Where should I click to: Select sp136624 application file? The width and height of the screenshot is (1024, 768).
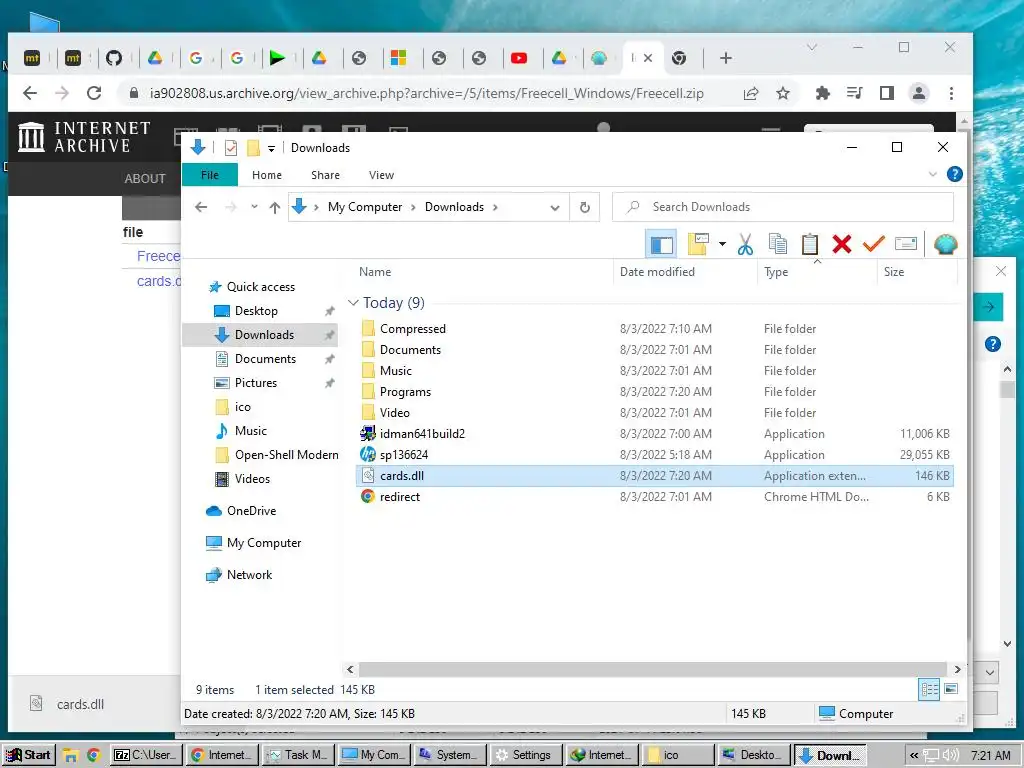tap(404, 455)
